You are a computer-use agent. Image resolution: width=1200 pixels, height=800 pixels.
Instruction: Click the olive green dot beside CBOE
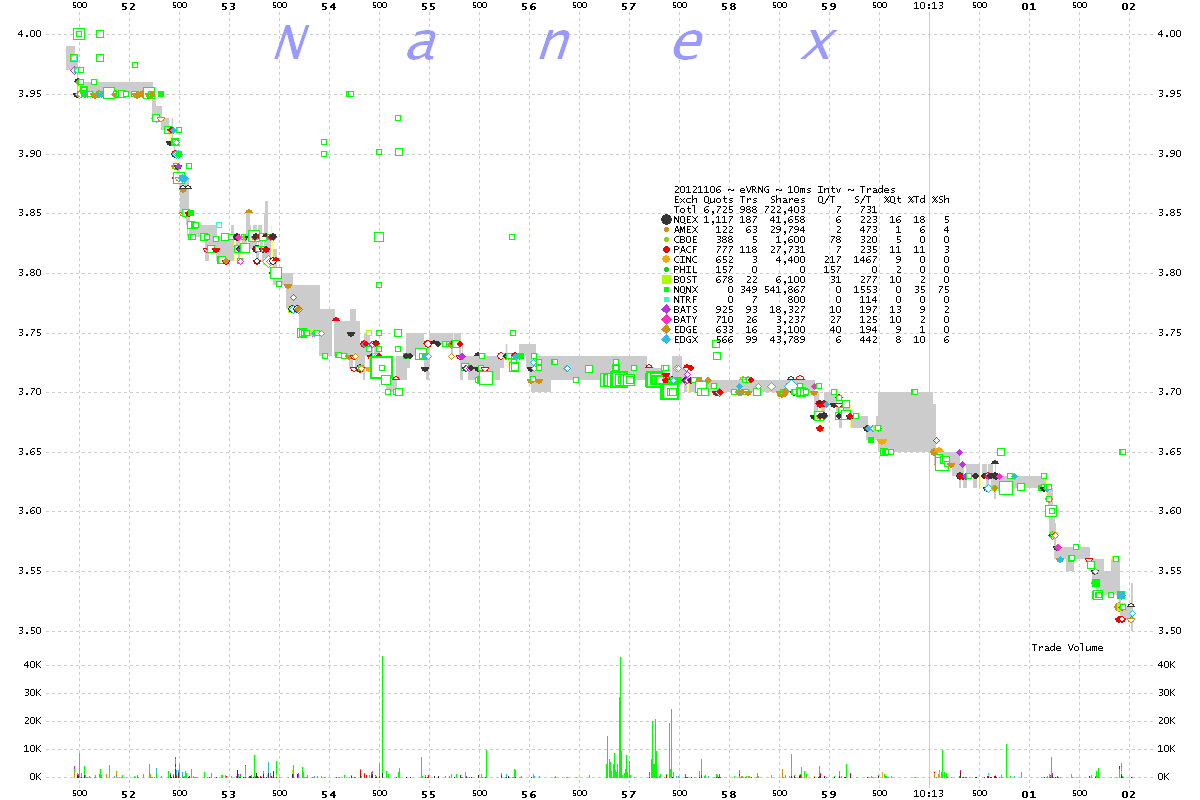coord(666,239)
